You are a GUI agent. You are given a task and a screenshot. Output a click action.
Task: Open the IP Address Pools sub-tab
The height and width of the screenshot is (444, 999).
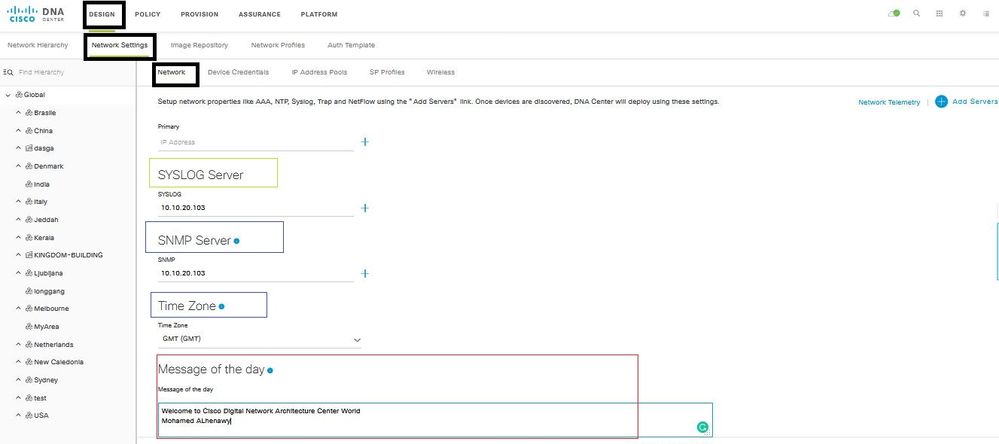(x=319, y=73)
